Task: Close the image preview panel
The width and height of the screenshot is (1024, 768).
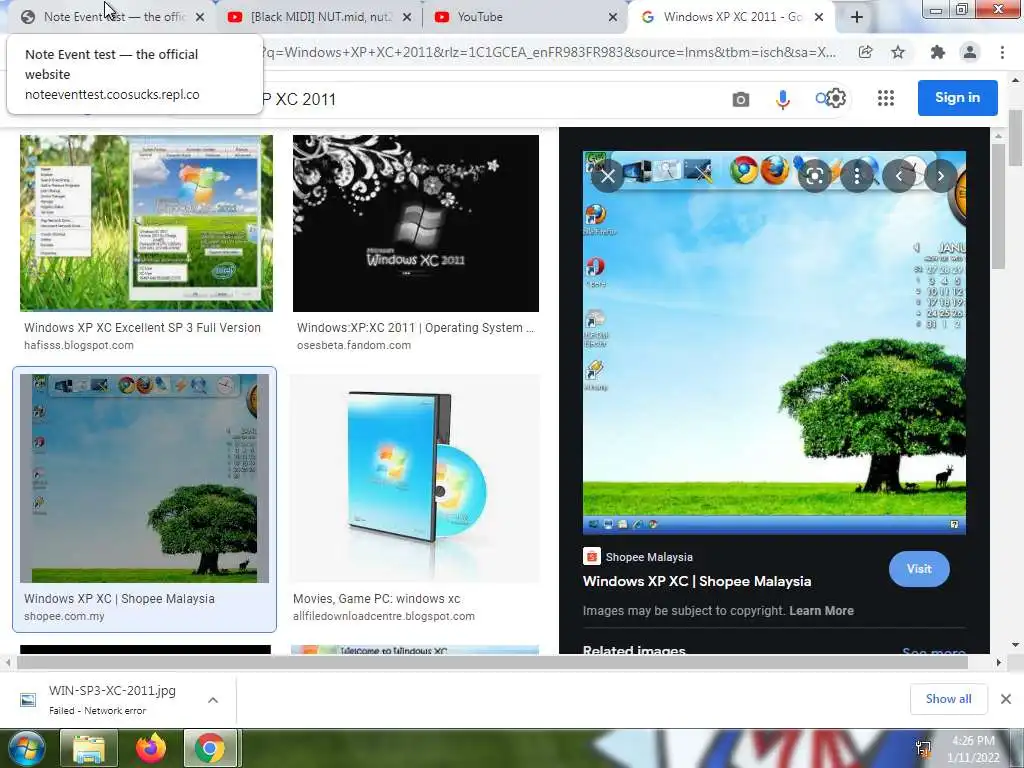Action: point(608,176)
